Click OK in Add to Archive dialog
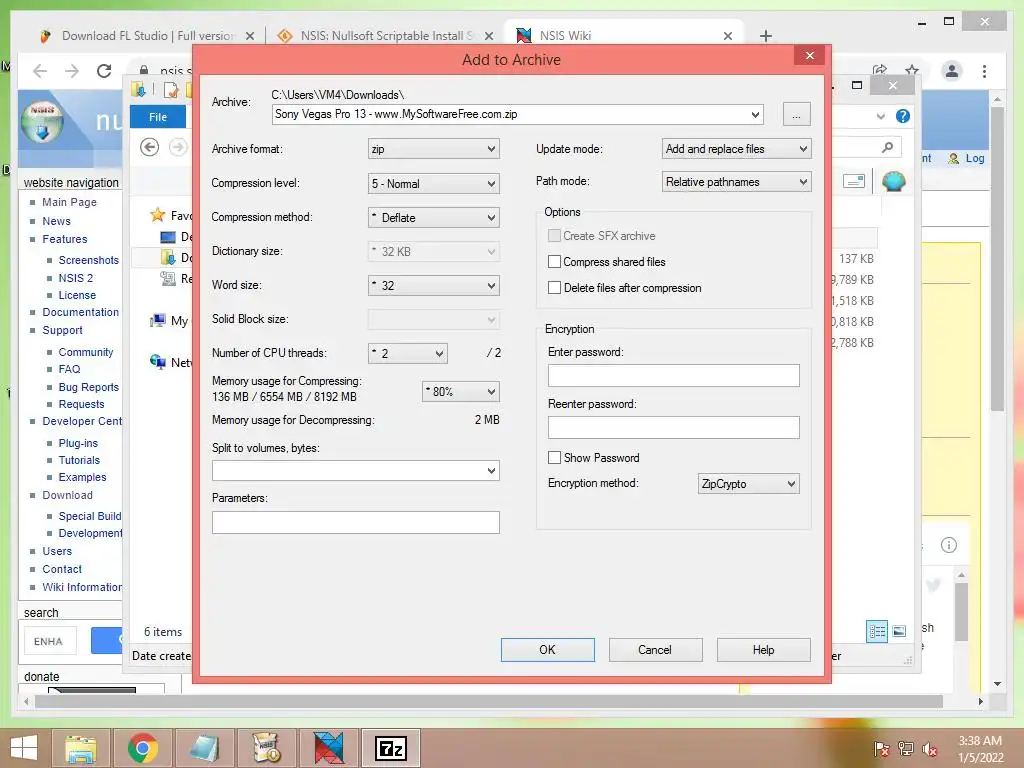This screenshot has height=768, width=1024. tap(547, 650)
